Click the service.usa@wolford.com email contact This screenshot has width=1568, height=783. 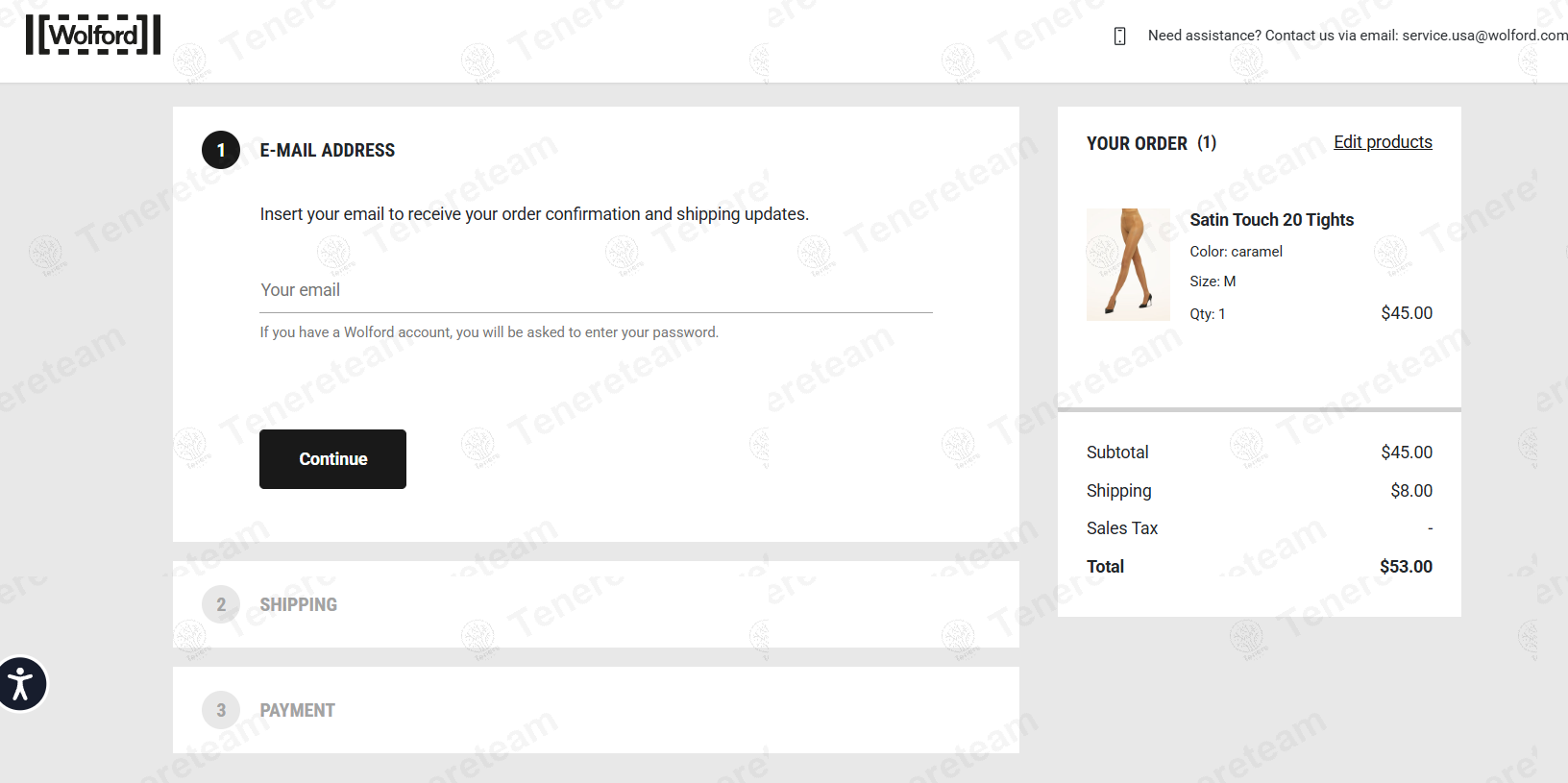click(x=1484, y=36)
